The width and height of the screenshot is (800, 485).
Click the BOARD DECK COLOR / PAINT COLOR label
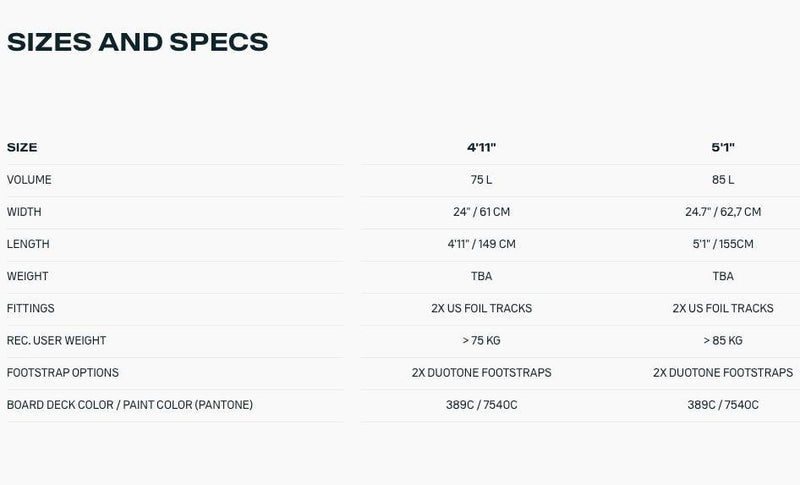point(130,405)
